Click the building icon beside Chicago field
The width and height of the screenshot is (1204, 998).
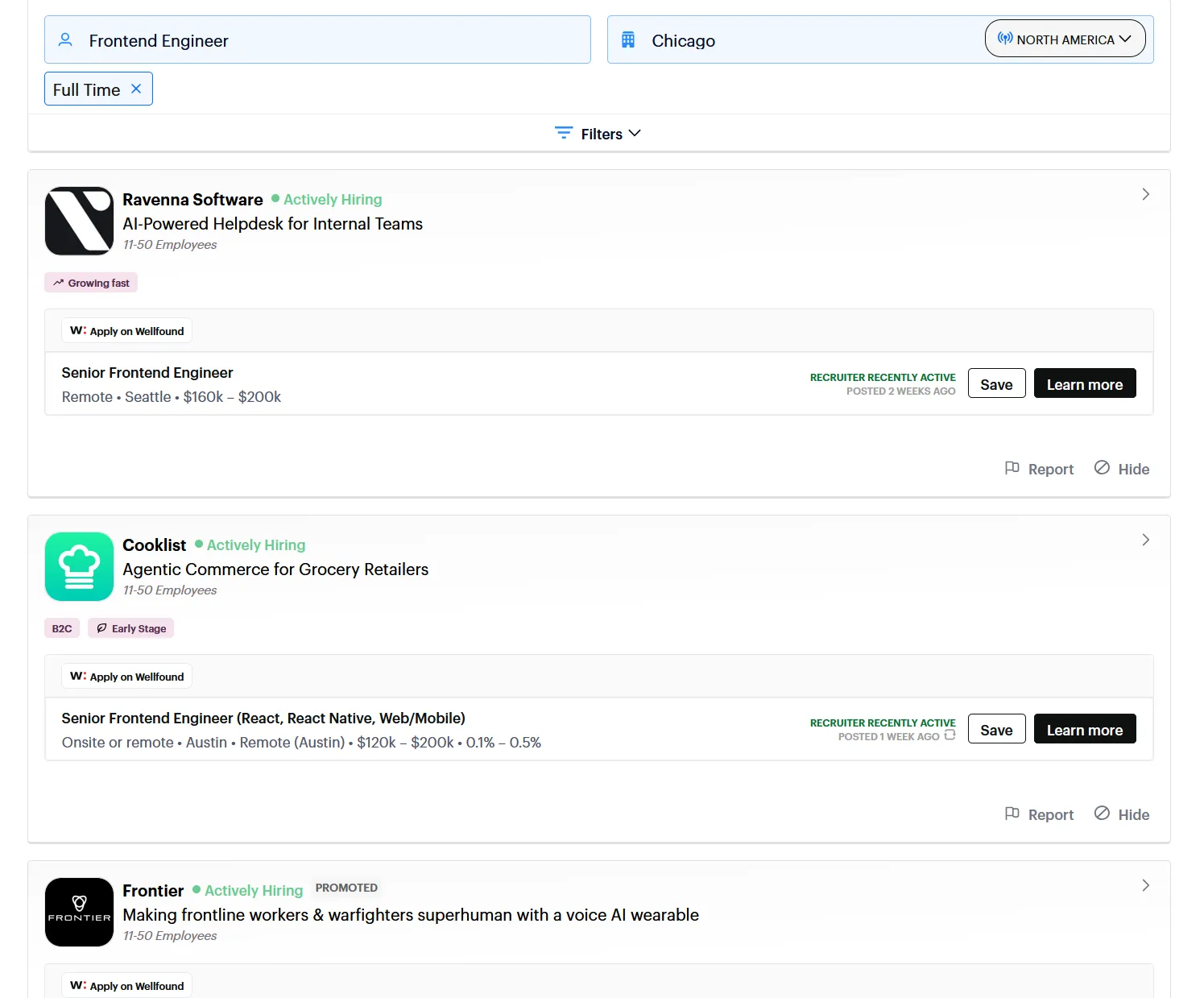tap(627, 39)
